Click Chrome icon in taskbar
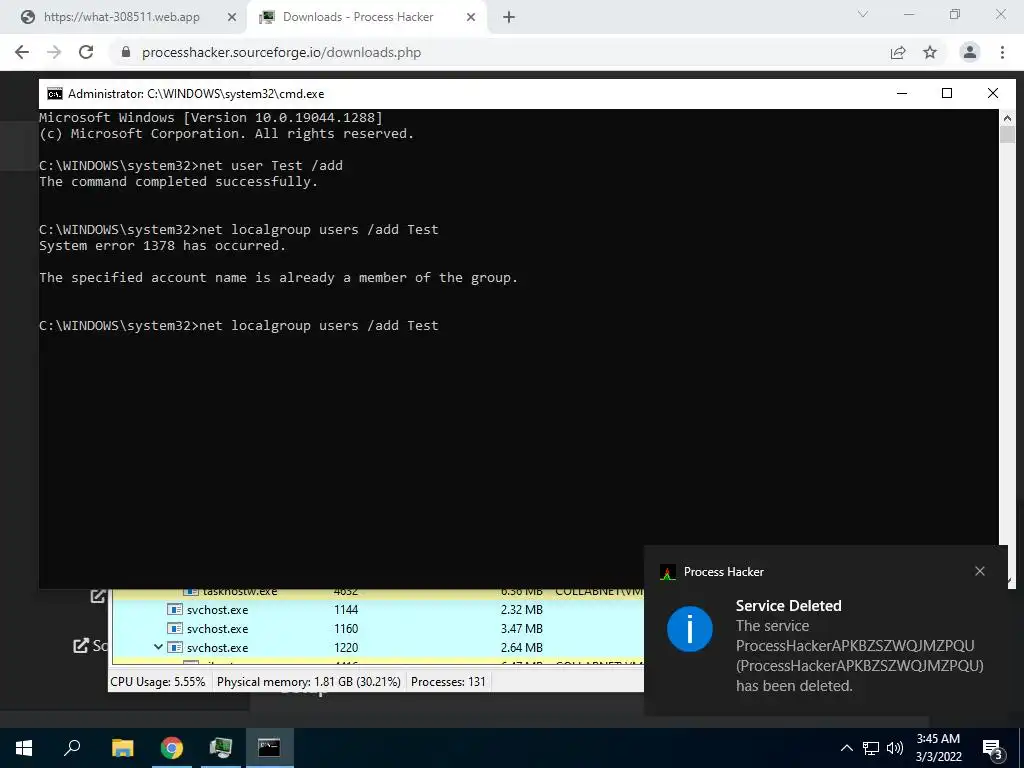Viewport: 1024px width, 768px height. (172, 748)
